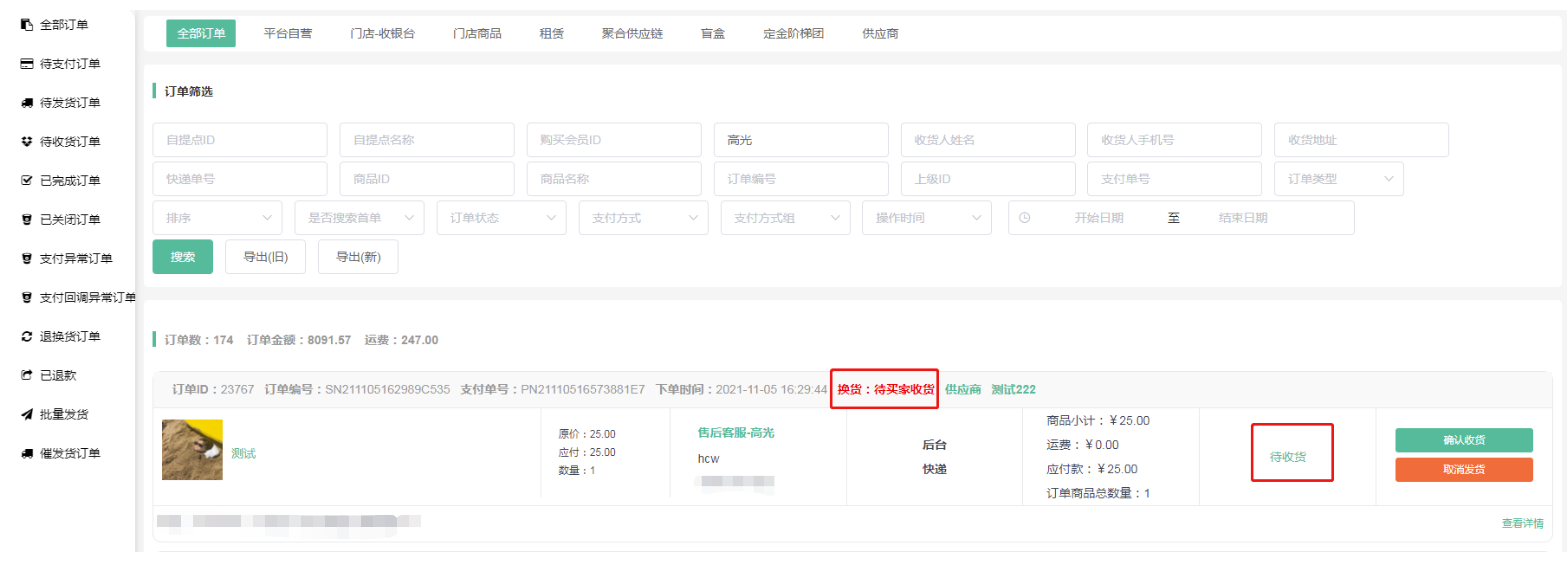The width and height of the screenshot is (1567, 561).
Task: Switch to the 盲盒 tab
Action: pos(713,33)
